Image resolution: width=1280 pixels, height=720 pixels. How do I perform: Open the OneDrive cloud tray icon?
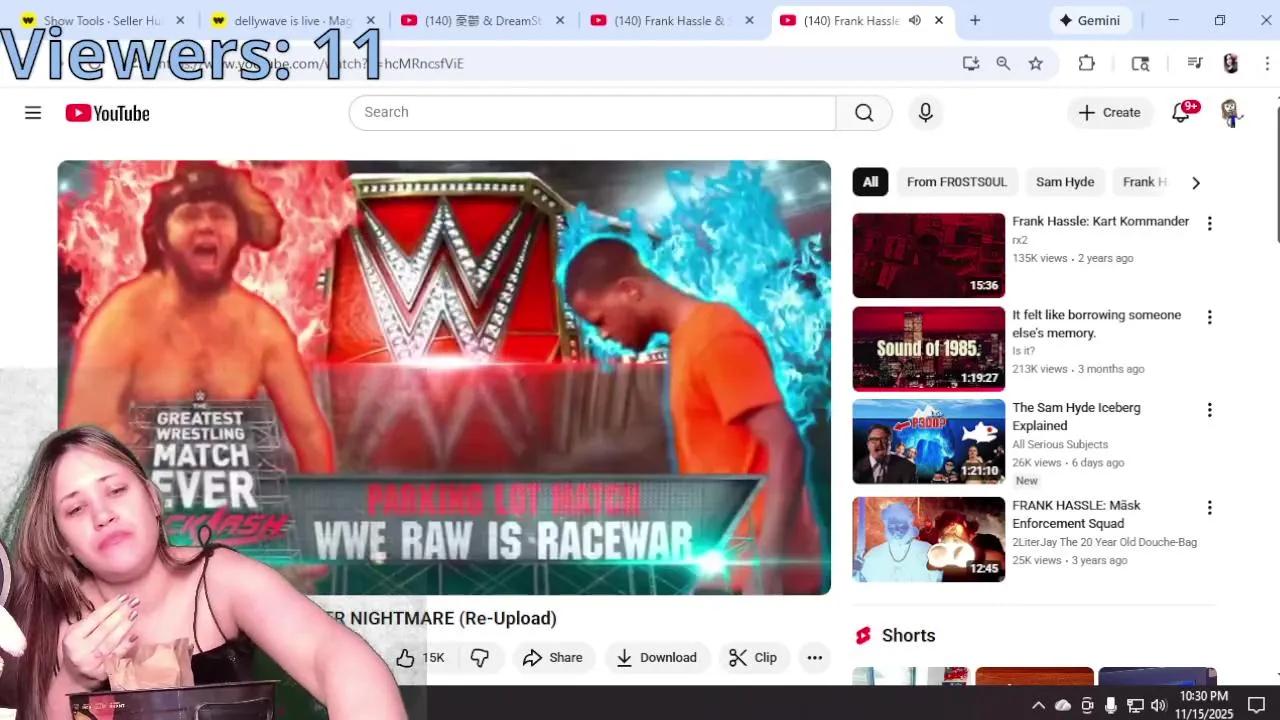point(1063,705)
